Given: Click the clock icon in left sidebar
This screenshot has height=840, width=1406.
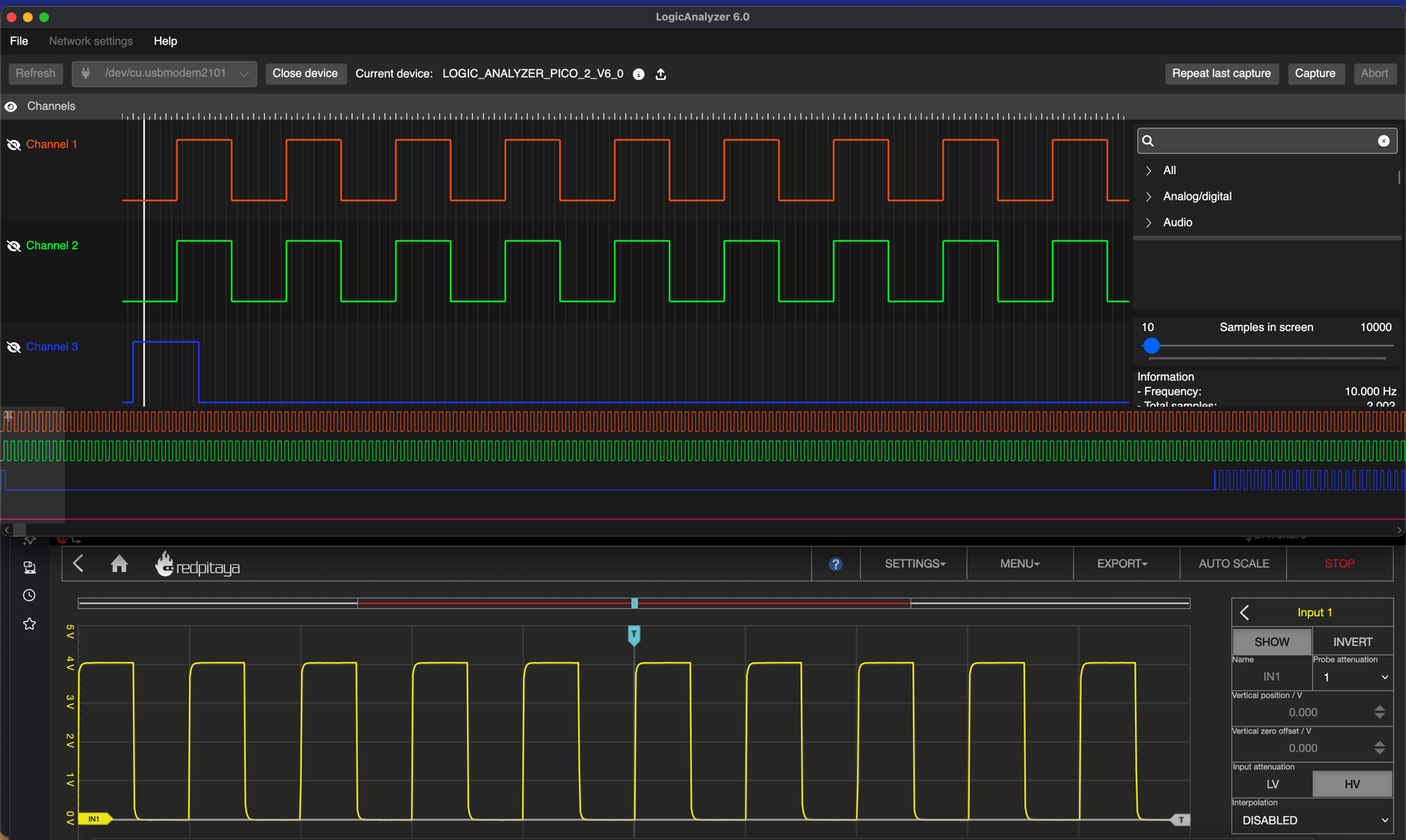Looking at the screenshot, I should pyautogui.click(x=29, y=596).
